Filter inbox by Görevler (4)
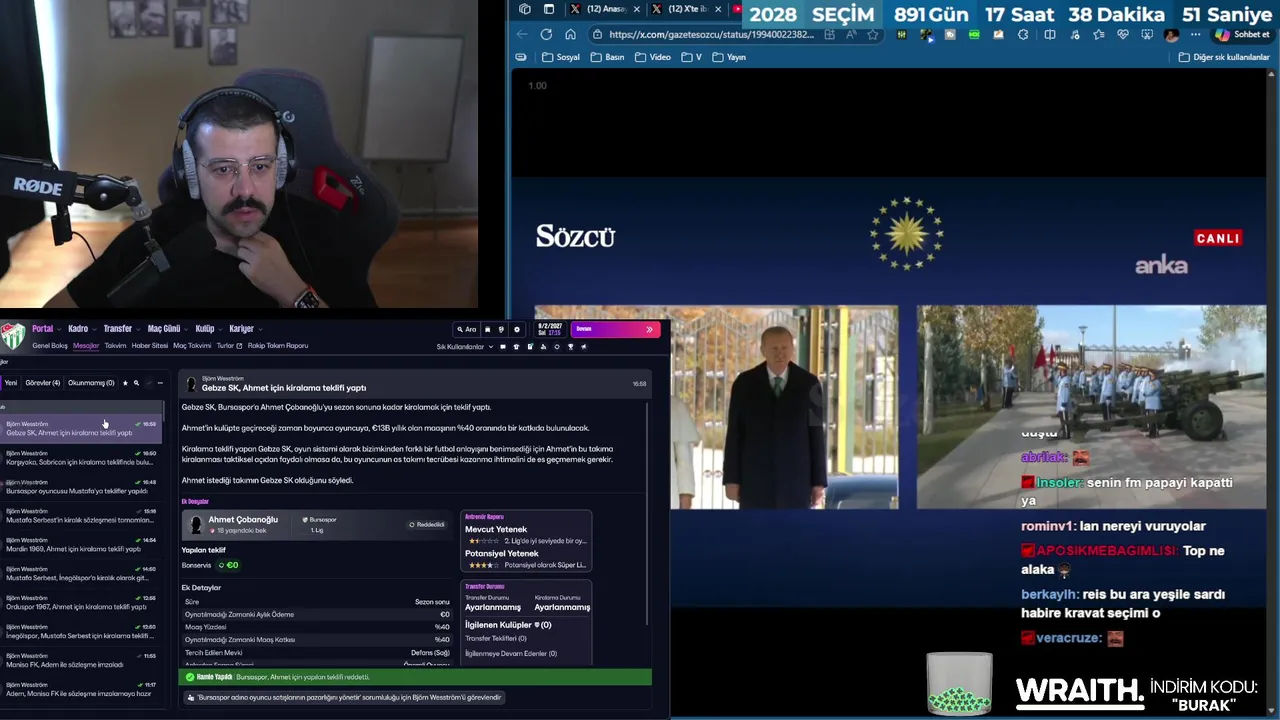Image resolution: width=1280 pixels, height=720 pixels. 42,383
